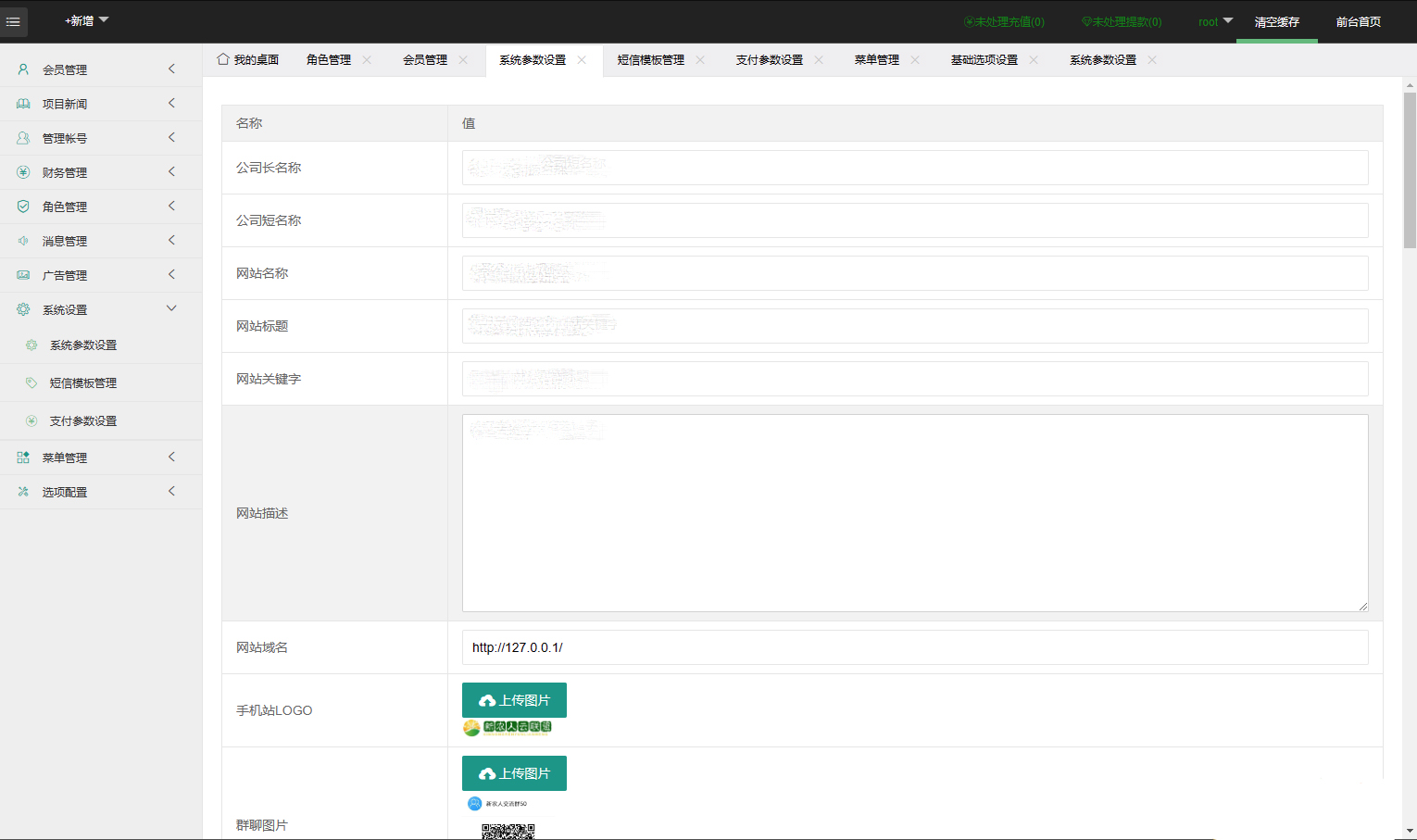This screenshot has width=1417, height=840.
Task: Click the 网站域名 input field
Action: [914, 647]
